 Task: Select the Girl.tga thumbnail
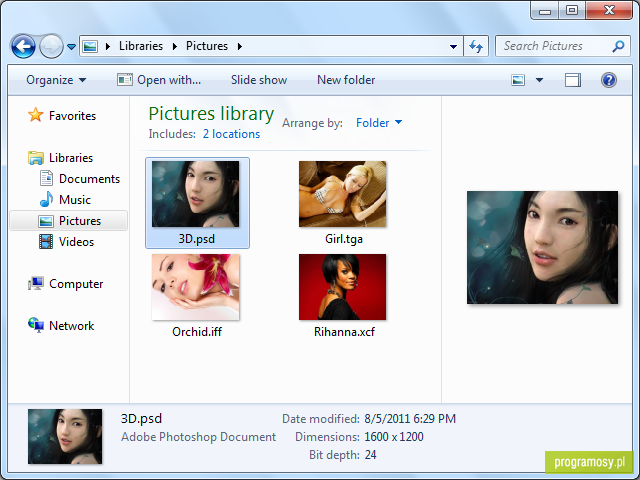342,194
